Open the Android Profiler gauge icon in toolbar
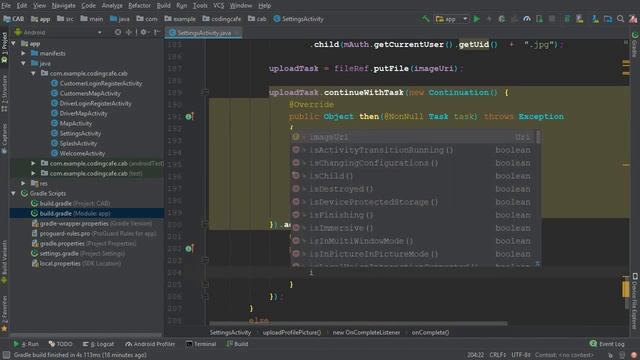Screen dimensions: 640x360 527,19
